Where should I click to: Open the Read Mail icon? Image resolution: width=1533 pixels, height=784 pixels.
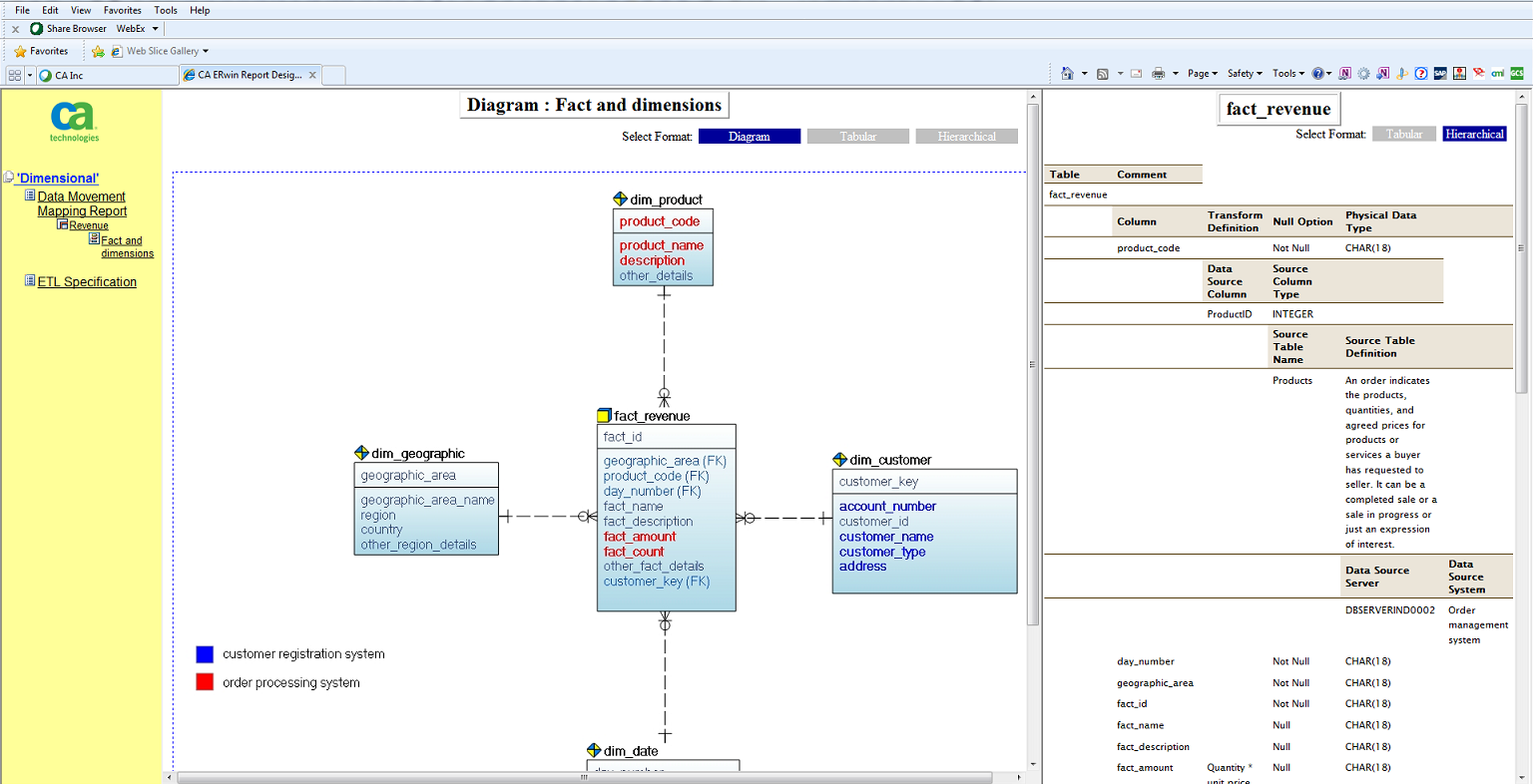pos(1136,73)
